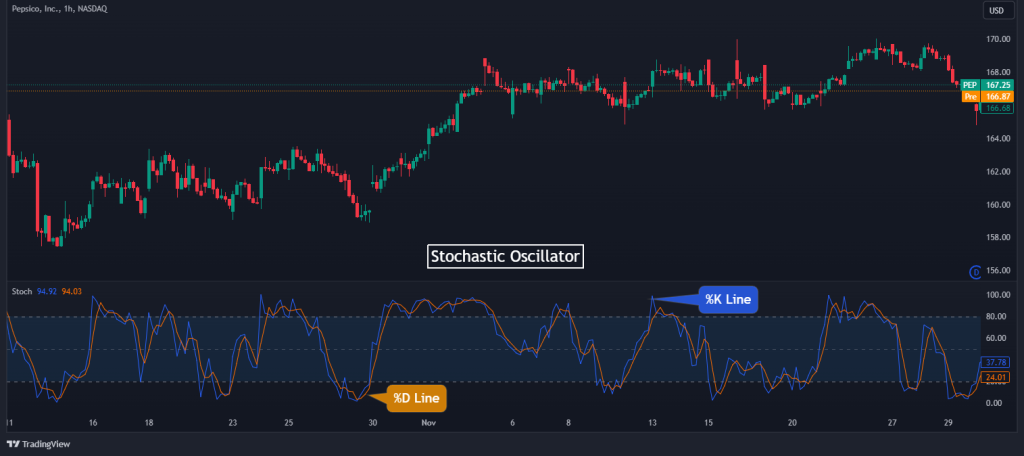Click the PEP 167.25 price label
The width and height of the screenshot is (1024, 456).
pyautogui.click(x=987, y=85)
